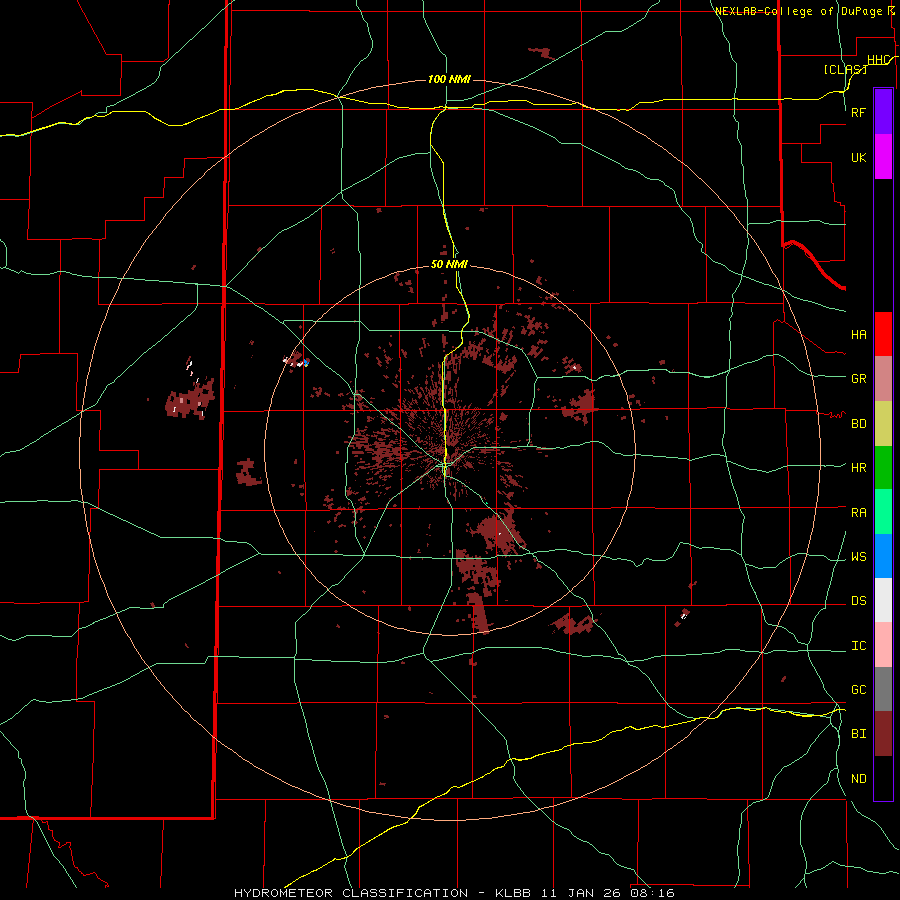The height and width of the screenshot is (900, 900).
Task: Click the RF purple legend swatch
Action: click(x=883, y=112)
